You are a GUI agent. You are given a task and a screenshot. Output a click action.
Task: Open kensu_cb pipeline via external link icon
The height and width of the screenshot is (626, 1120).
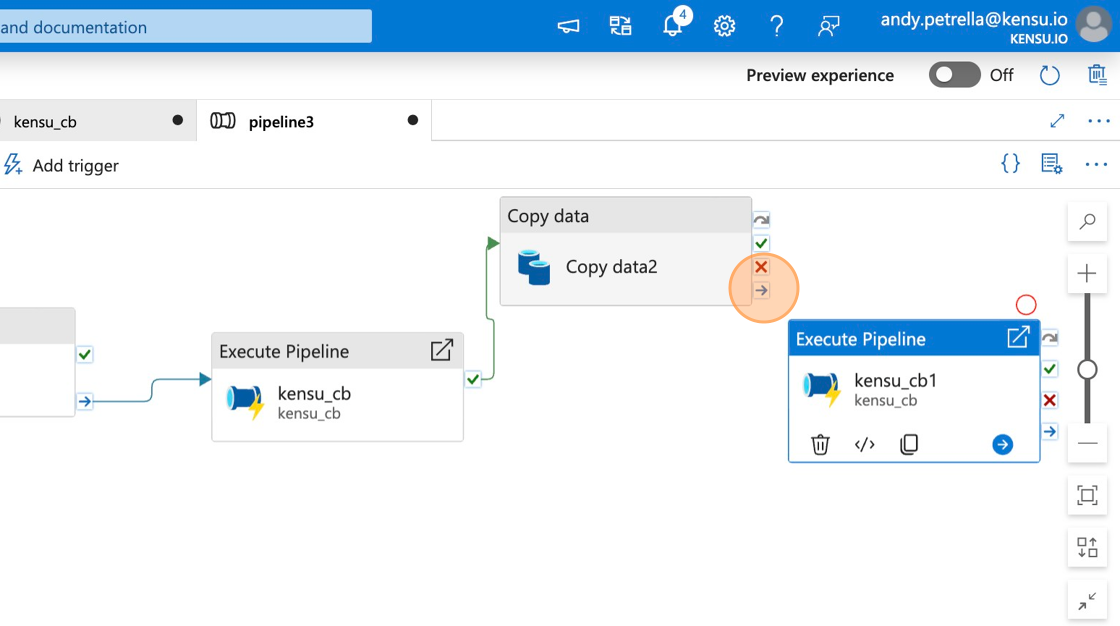coord(441,350)
